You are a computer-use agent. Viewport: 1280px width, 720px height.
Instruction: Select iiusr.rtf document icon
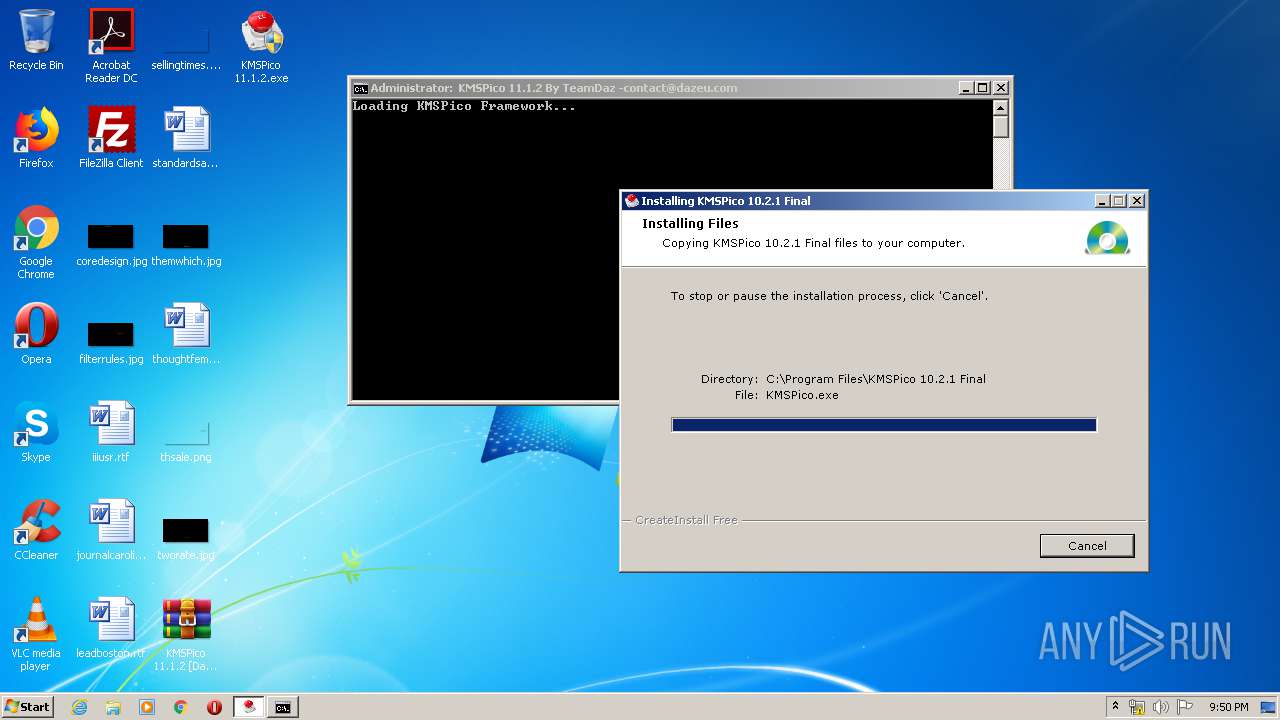pos(111,432)
